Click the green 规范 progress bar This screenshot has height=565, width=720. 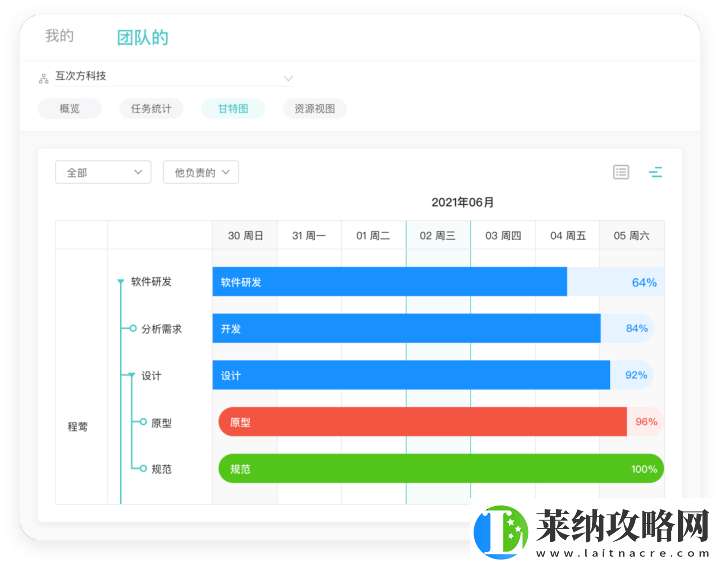click(x=441, y=469)
